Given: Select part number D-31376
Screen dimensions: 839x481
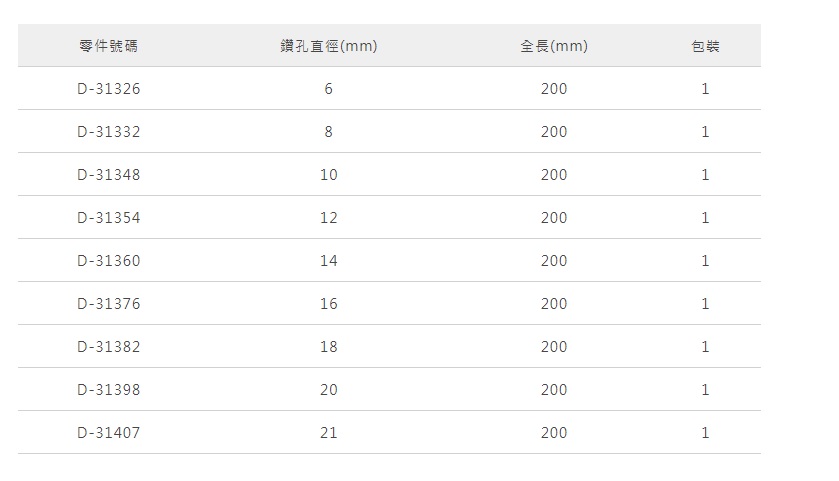Looking at the screenshot, I should [108, 304].
